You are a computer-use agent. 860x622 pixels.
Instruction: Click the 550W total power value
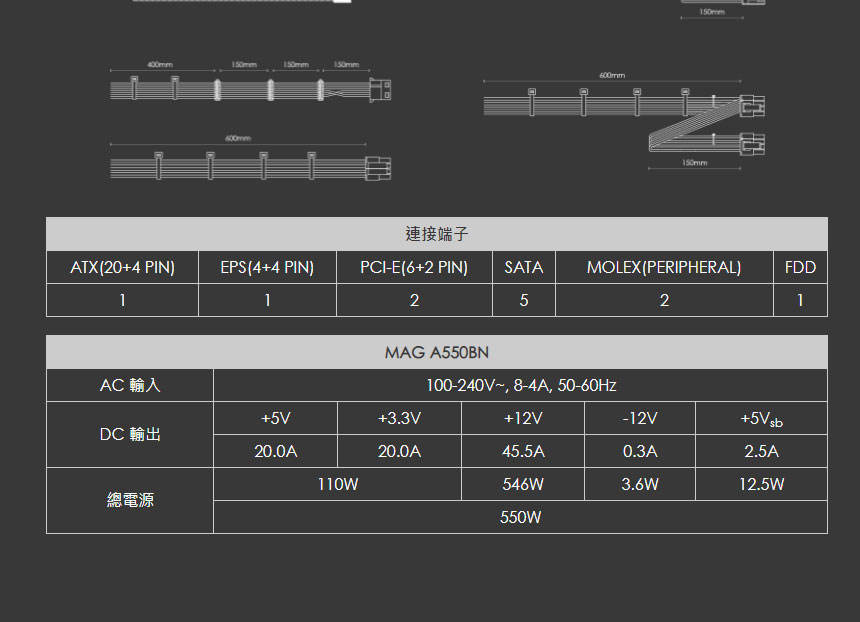click(520, 517)
